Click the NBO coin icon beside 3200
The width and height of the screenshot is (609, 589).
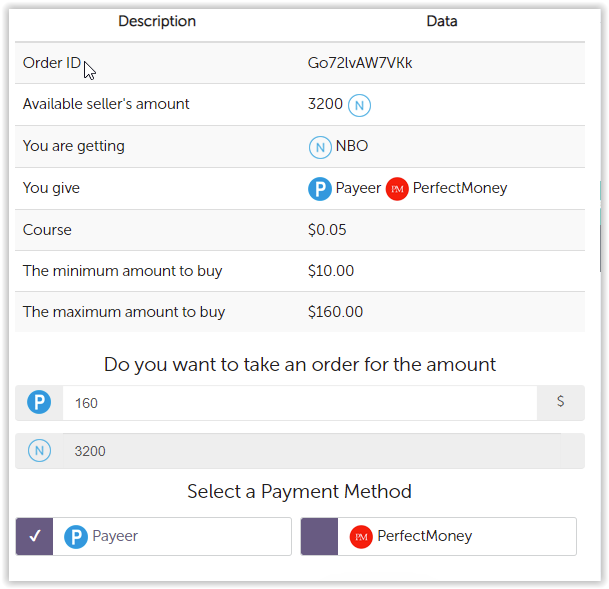pyautogui.click(x=359, y=105)
